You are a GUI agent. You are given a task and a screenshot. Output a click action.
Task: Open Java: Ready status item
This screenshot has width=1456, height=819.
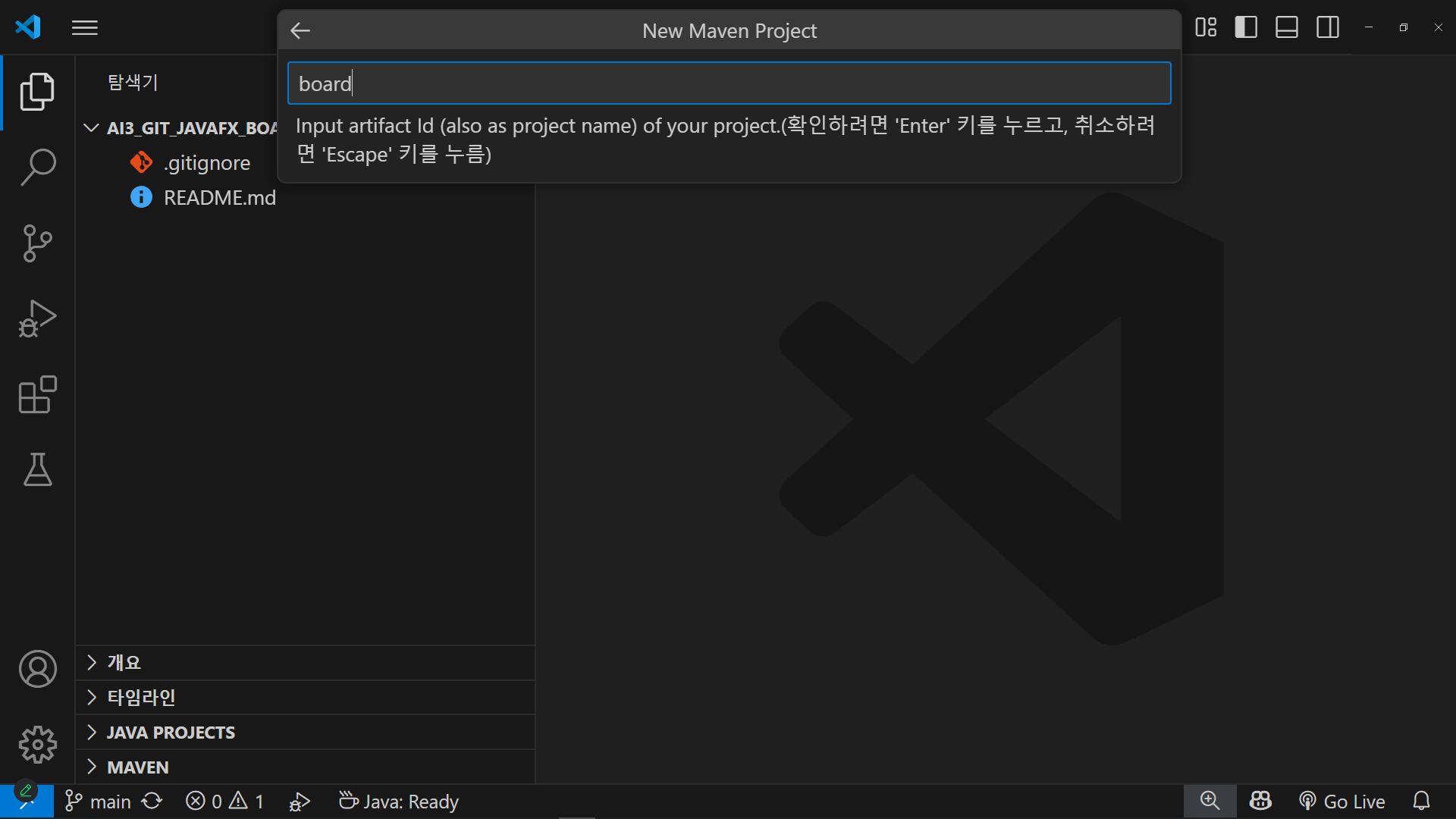click(399, 802)
